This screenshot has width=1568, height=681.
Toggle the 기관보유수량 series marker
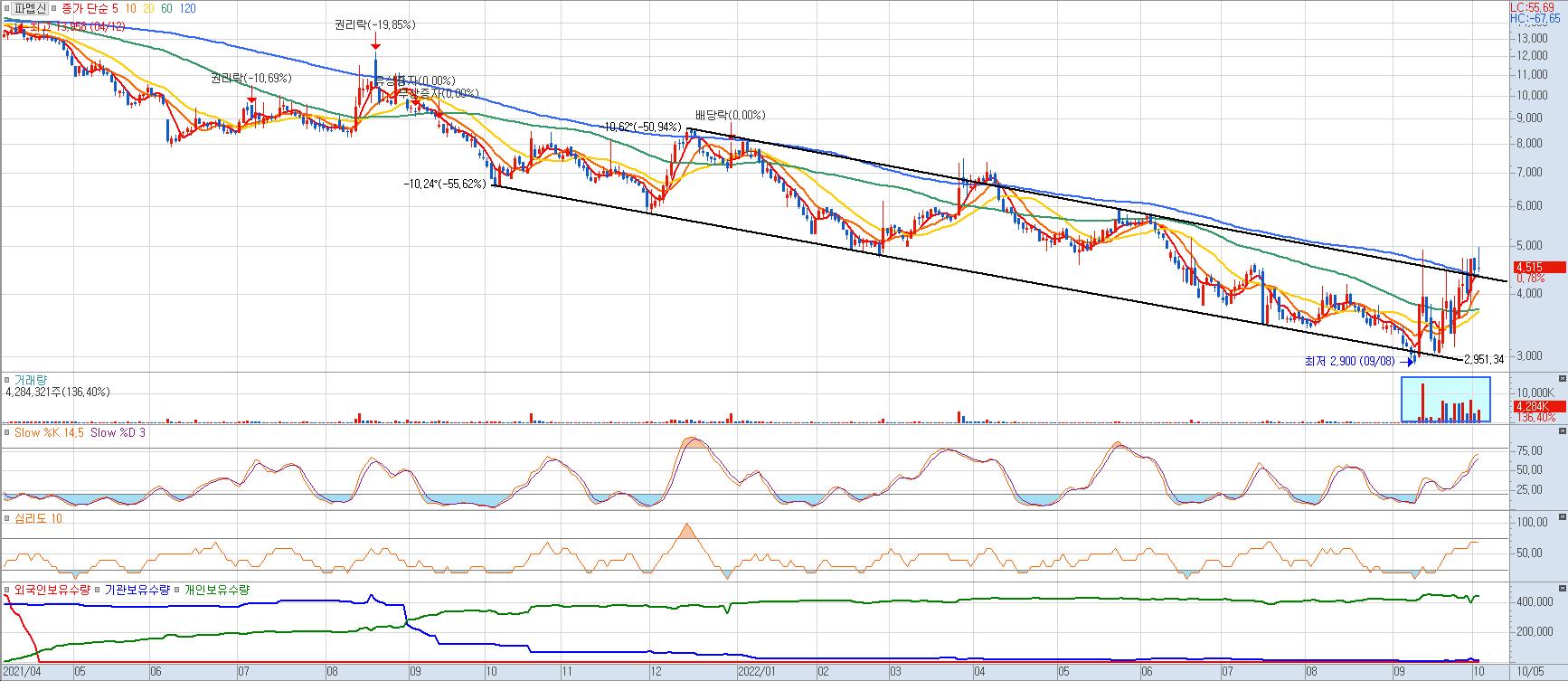99,591
